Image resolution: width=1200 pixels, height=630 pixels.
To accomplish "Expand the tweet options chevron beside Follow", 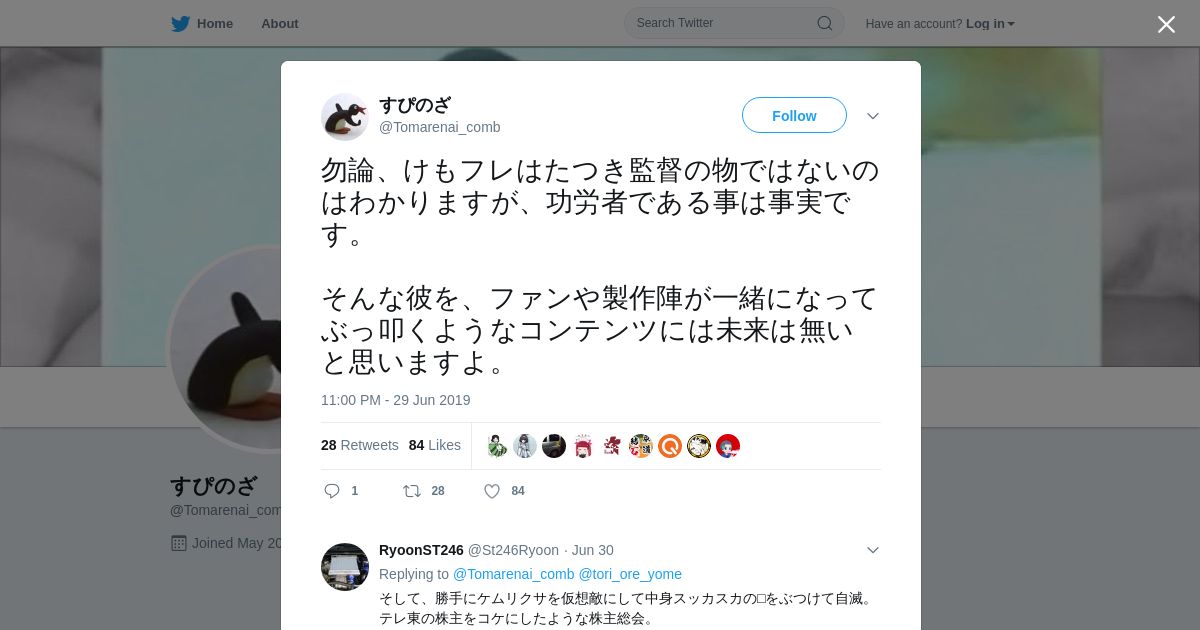I will 873,116.
